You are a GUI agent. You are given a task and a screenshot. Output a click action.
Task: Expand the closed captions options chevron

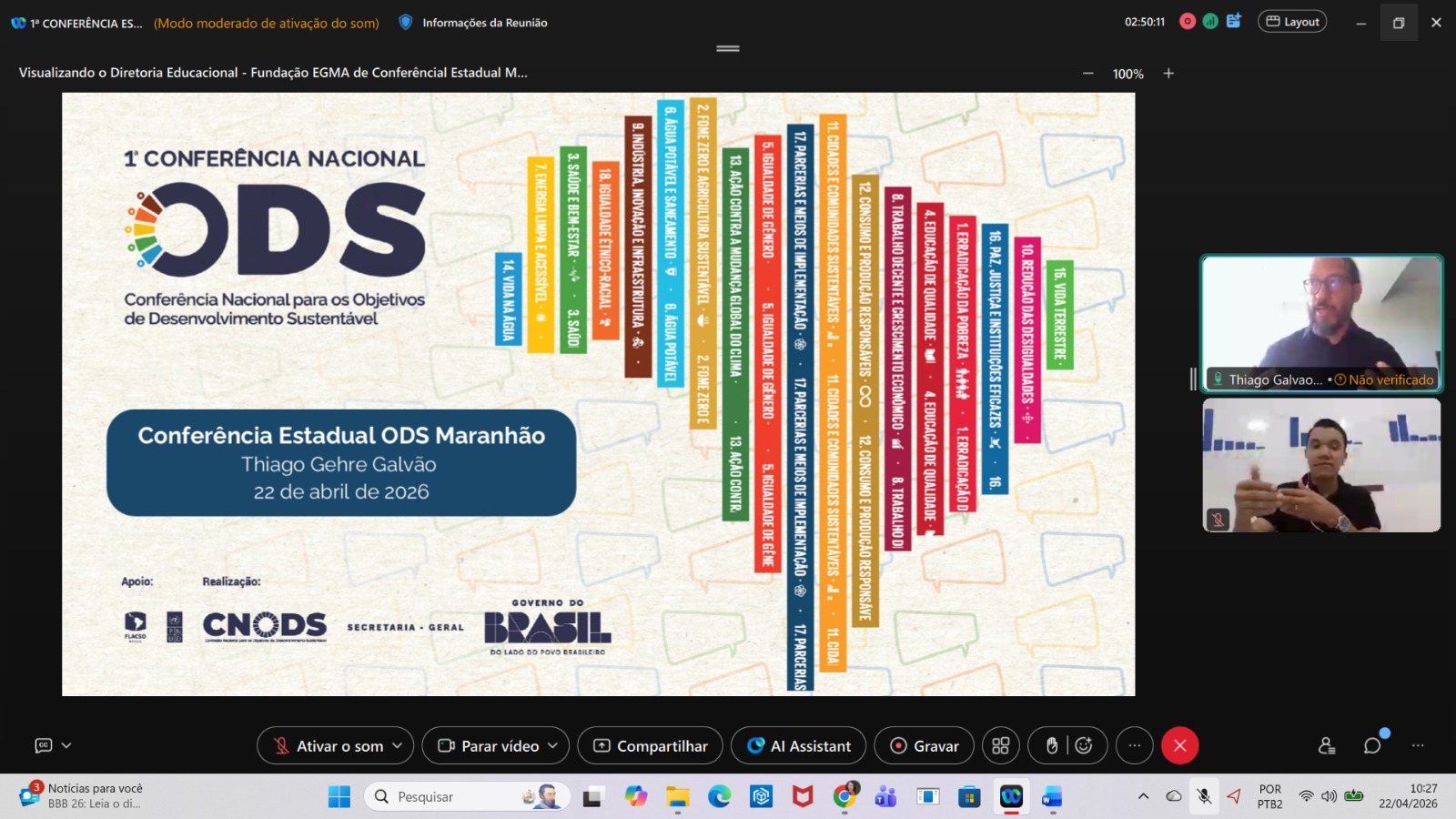tap(66, 745)
